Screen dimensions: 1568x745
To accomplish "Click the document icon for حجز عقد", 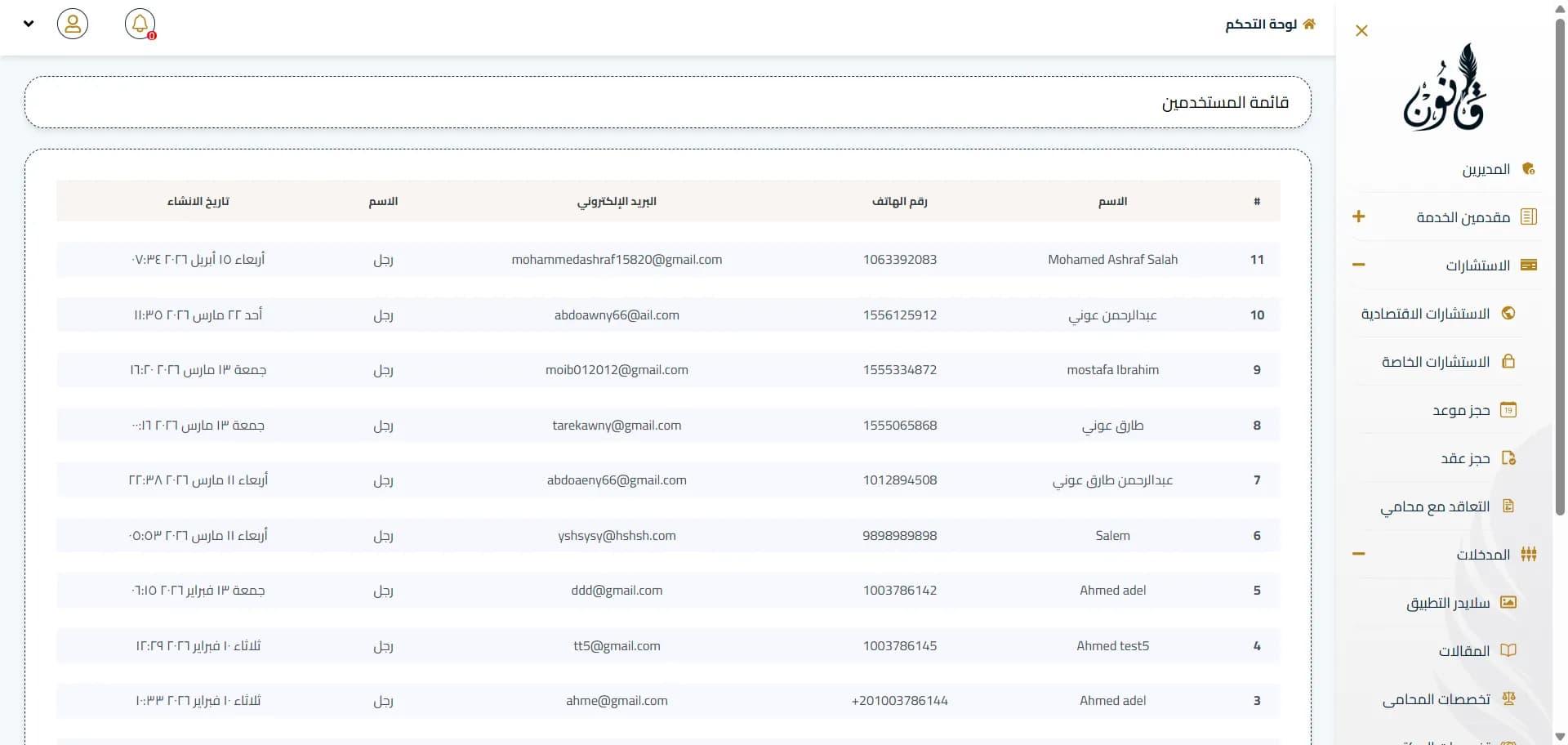I will tap(1508, 457).
